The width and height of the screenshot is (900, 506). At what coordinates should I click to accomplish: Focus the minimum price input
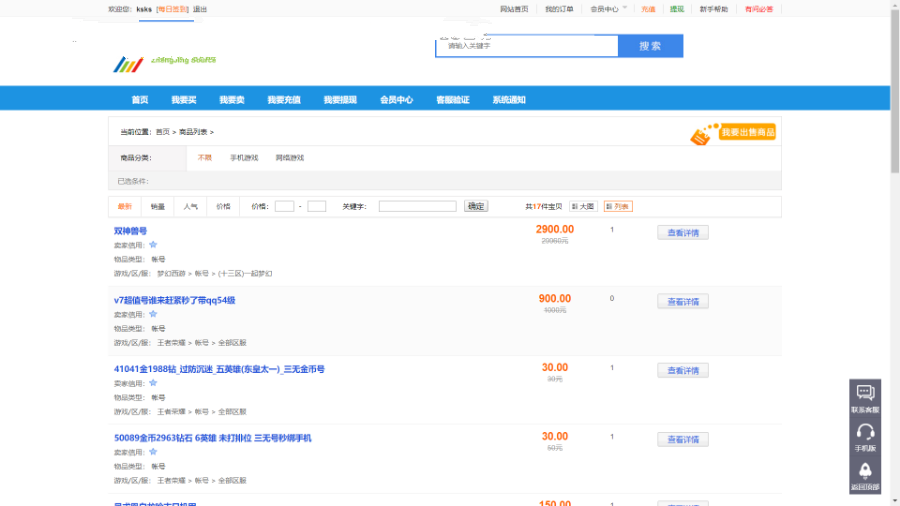284,207
